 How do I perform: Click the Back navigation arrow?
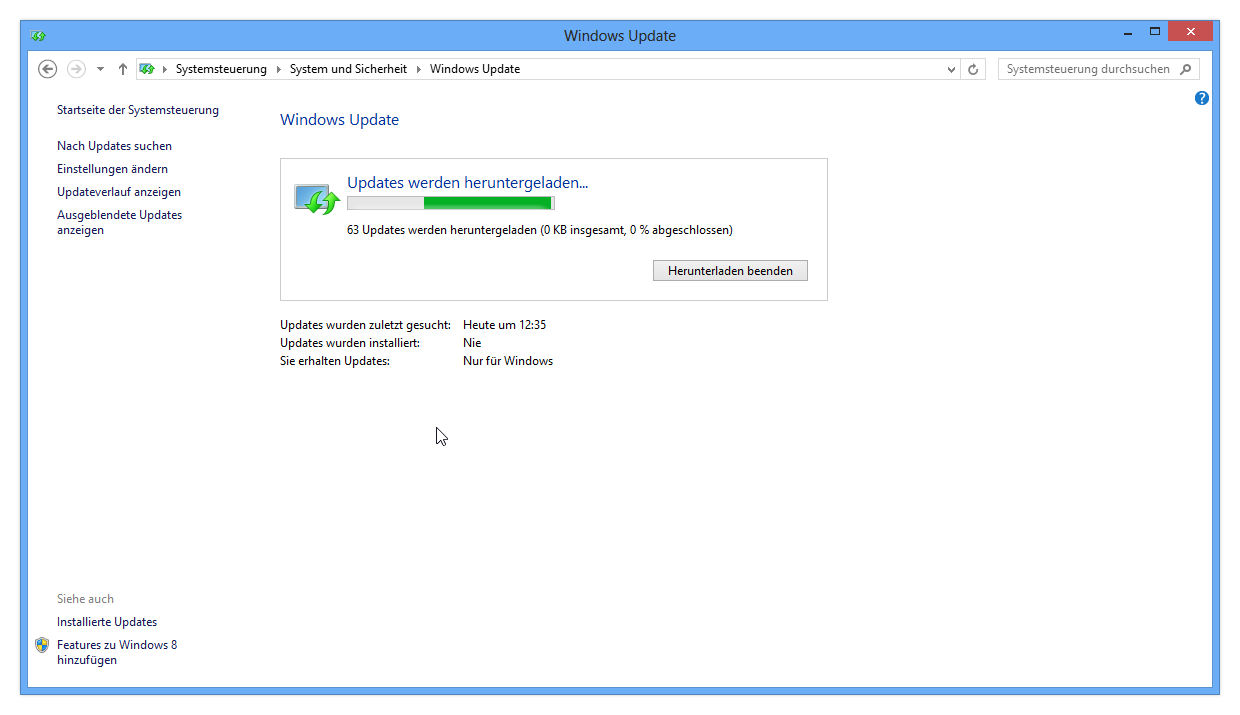point(47,69)
